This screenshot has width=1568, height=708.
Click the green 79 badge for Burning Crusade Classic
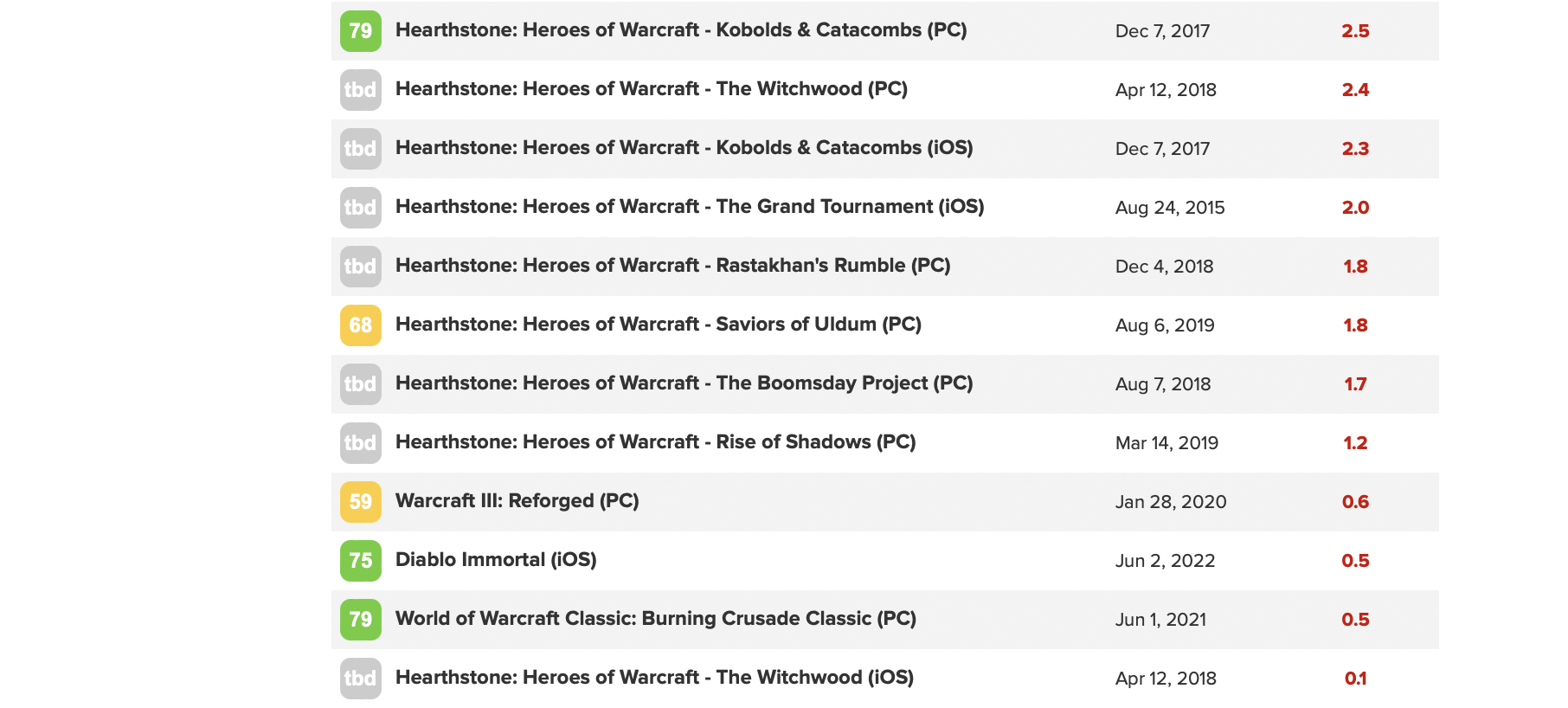pos(360,620)
